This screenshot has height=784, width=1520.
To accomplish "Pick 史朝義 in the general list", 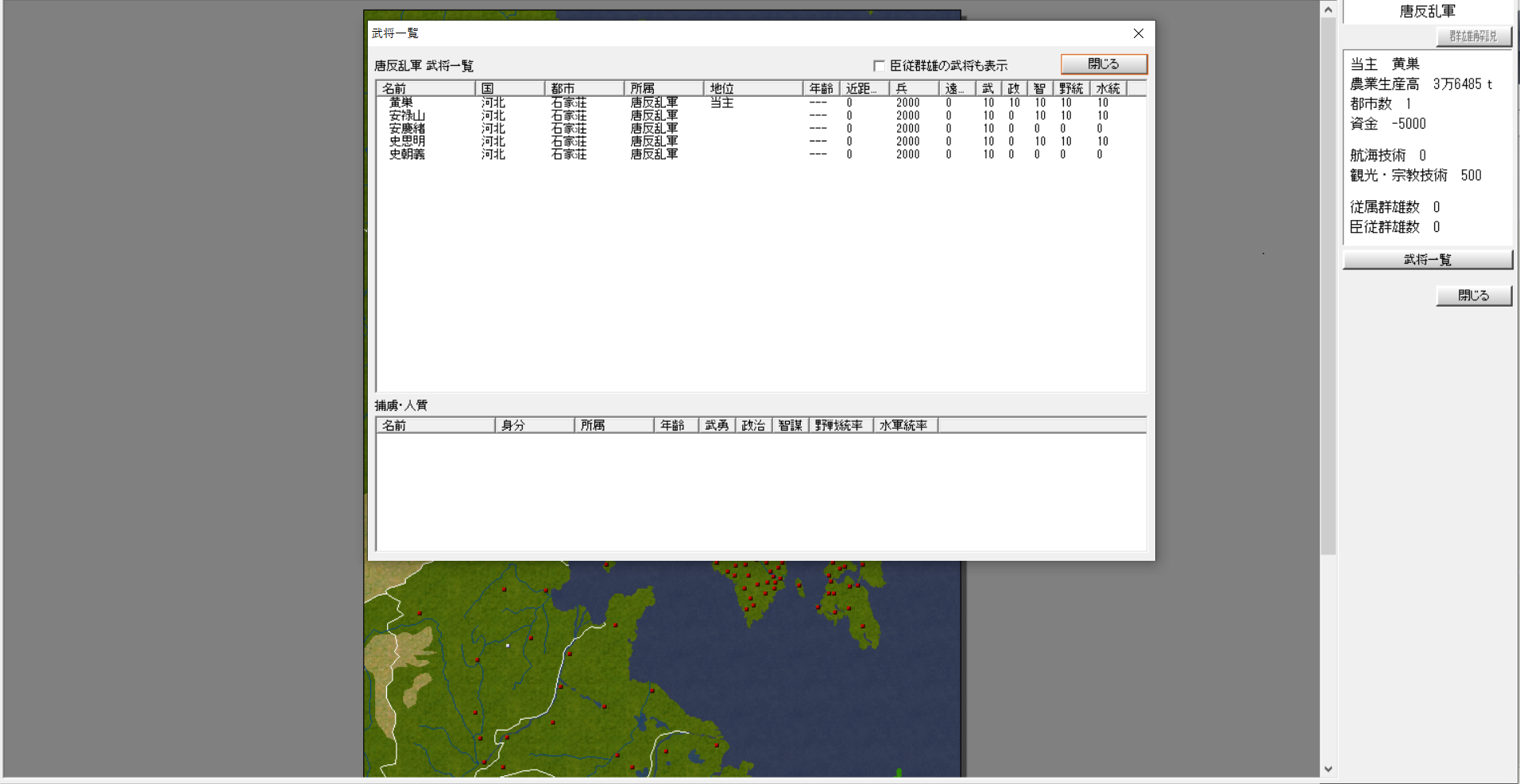I will (407, 154).
